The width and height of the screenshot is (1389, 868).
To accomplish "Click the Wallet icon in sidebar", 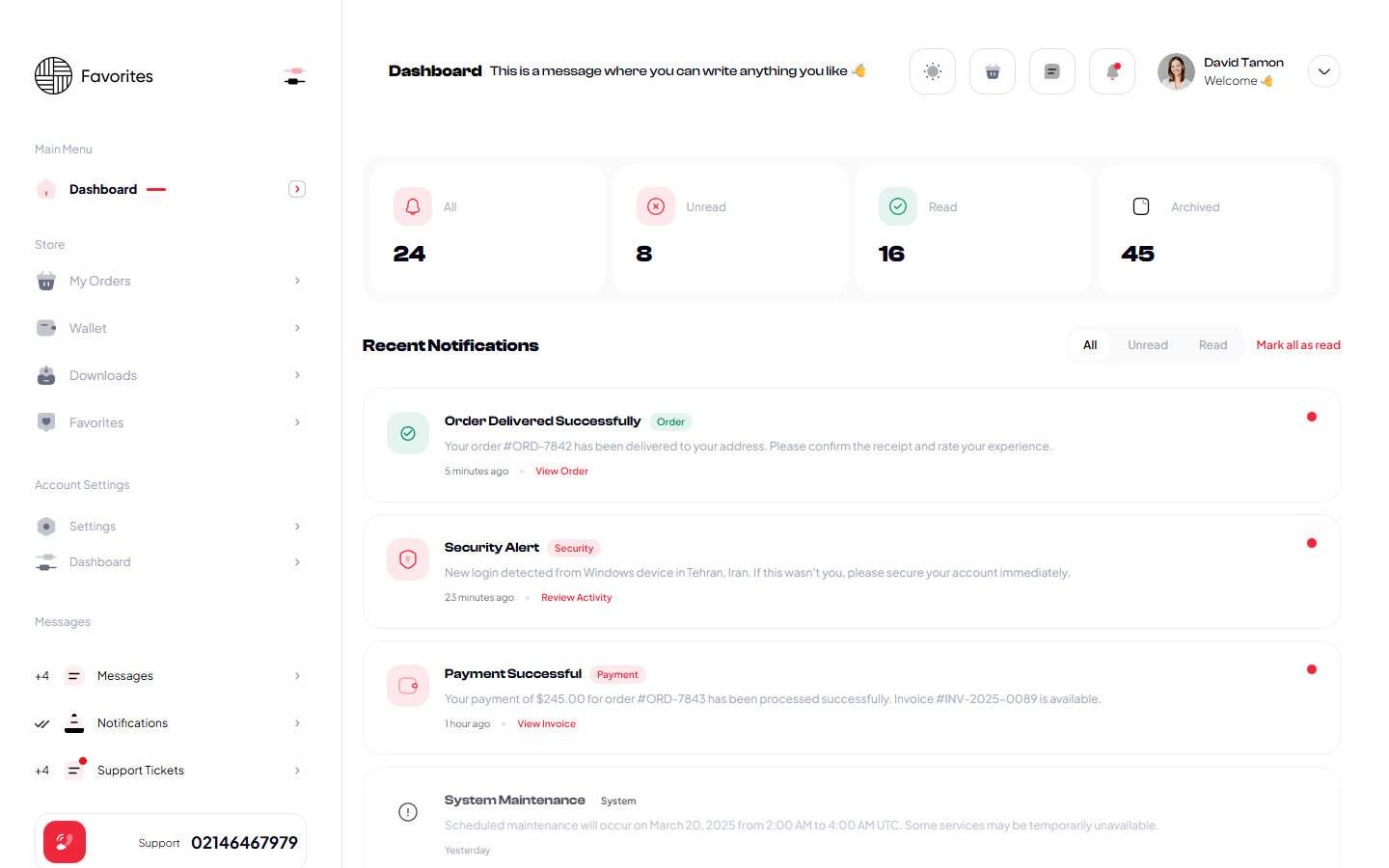I will pos(46,328).
